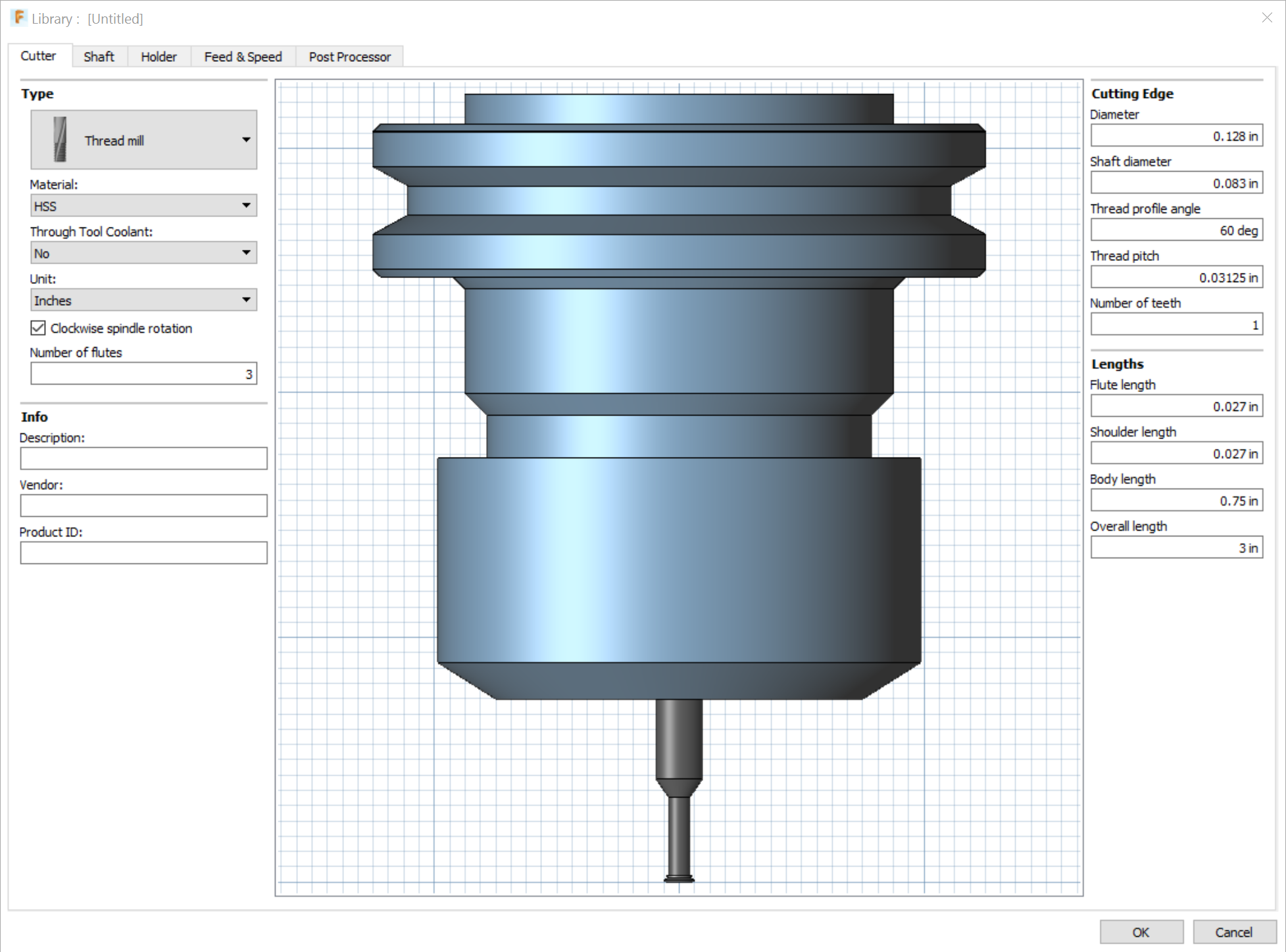Toggle Clockwise spindle rotation checkbox

tap(38, 328)
